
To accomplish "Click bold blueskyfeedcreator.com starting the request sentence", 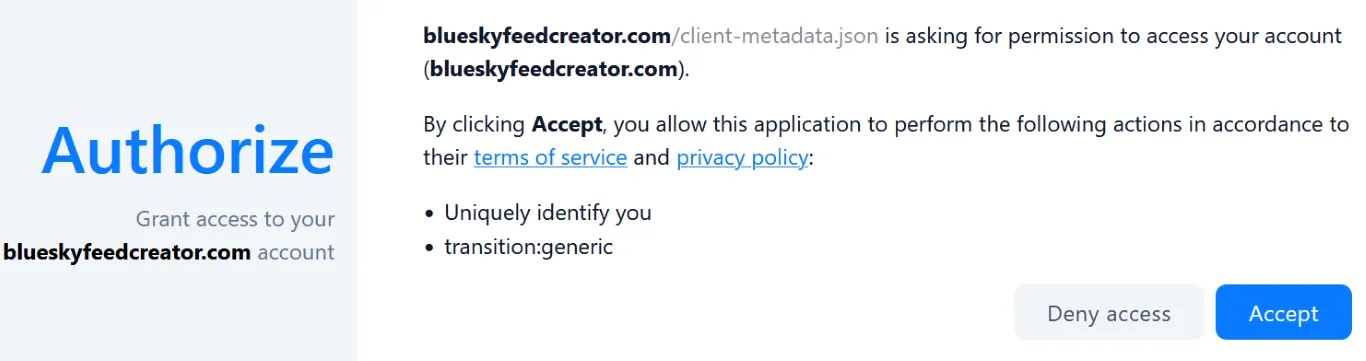I will pyautogui.click(x=547, y=37).
